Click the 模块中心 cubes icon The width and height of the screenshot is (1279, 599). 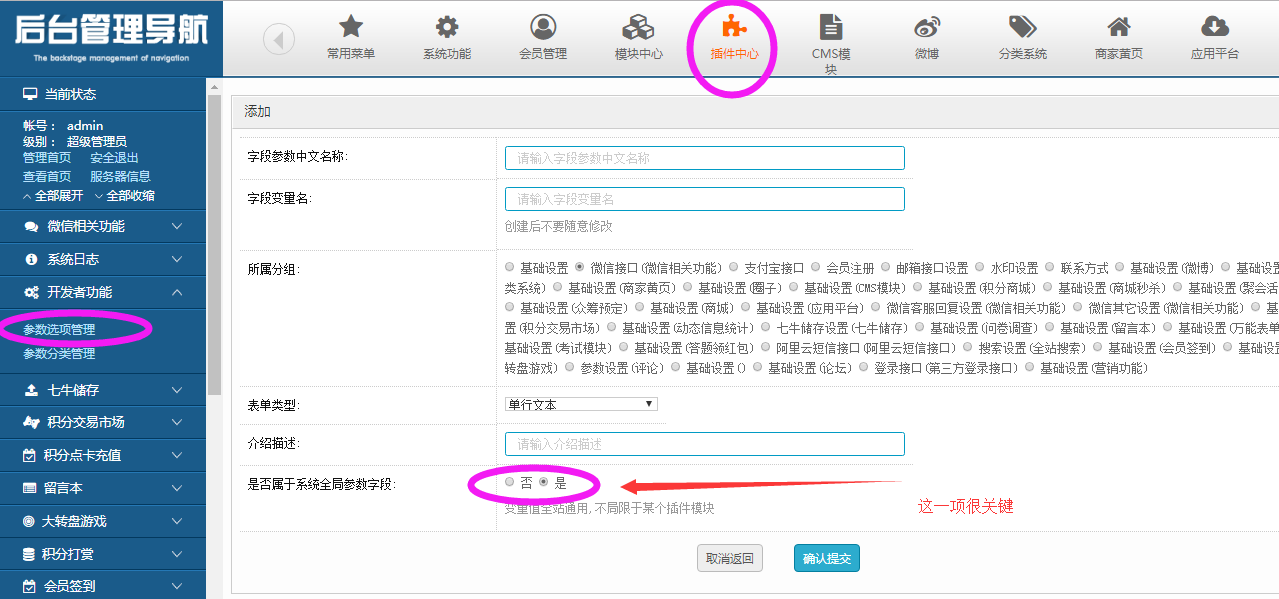pyautogui.click(x=638, y=27)
